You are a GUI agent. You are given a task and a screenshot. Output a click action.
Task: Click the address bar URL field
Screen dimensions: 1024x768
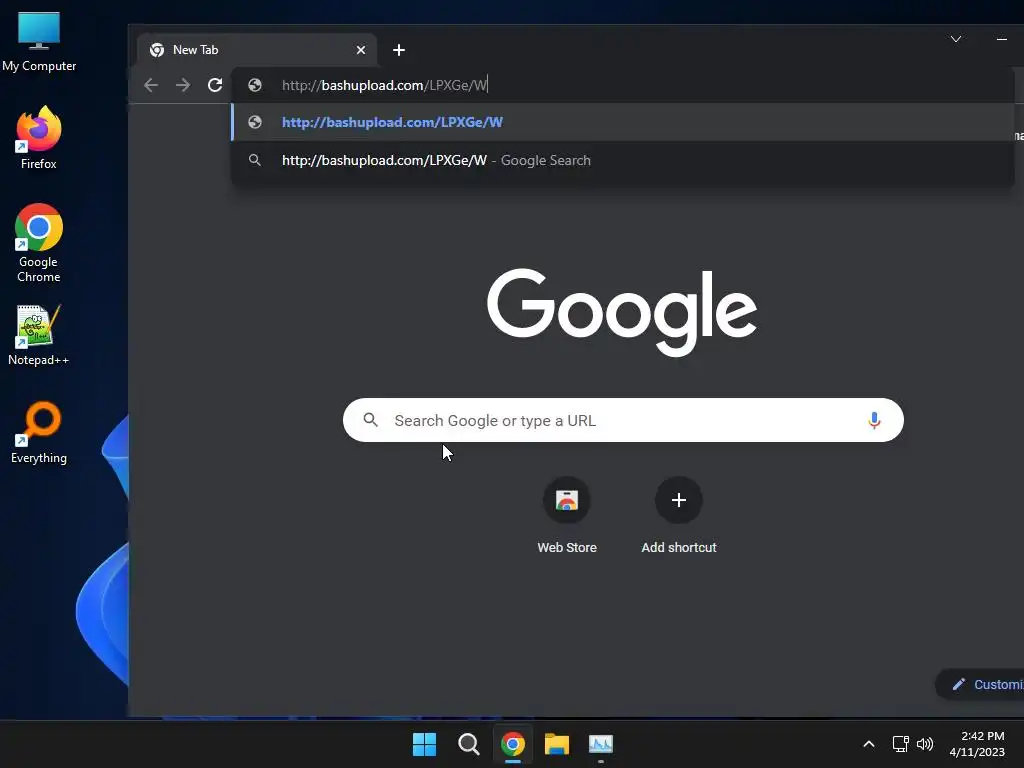click(x=622, y=85)
